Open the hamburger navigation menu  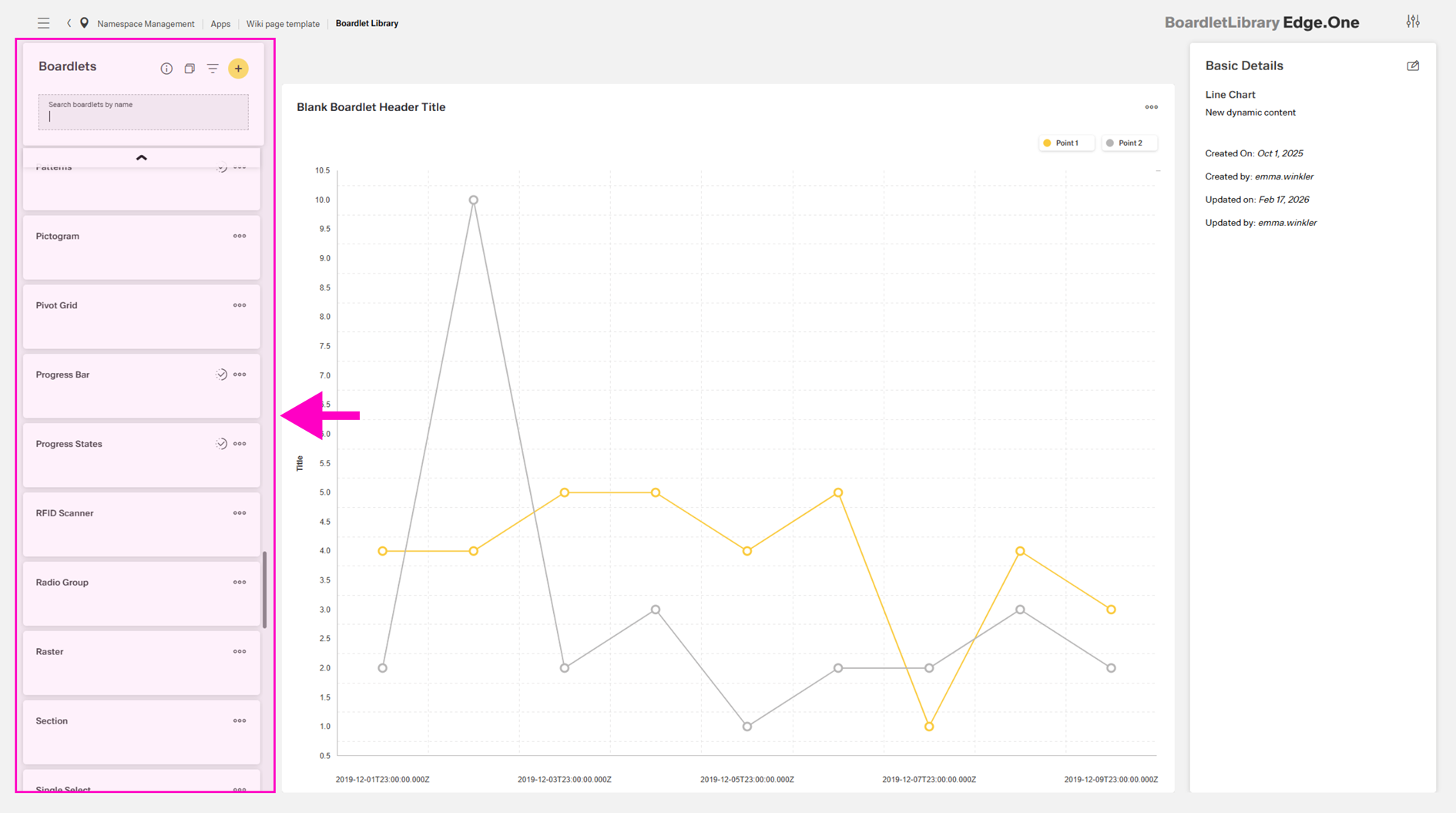[43, 23]
